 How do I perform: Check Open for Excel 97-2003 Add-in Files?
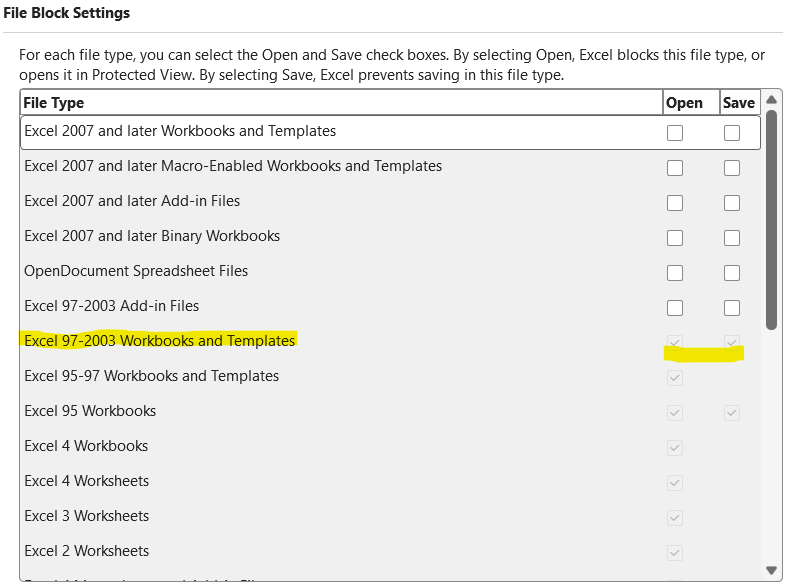(675, 308)
